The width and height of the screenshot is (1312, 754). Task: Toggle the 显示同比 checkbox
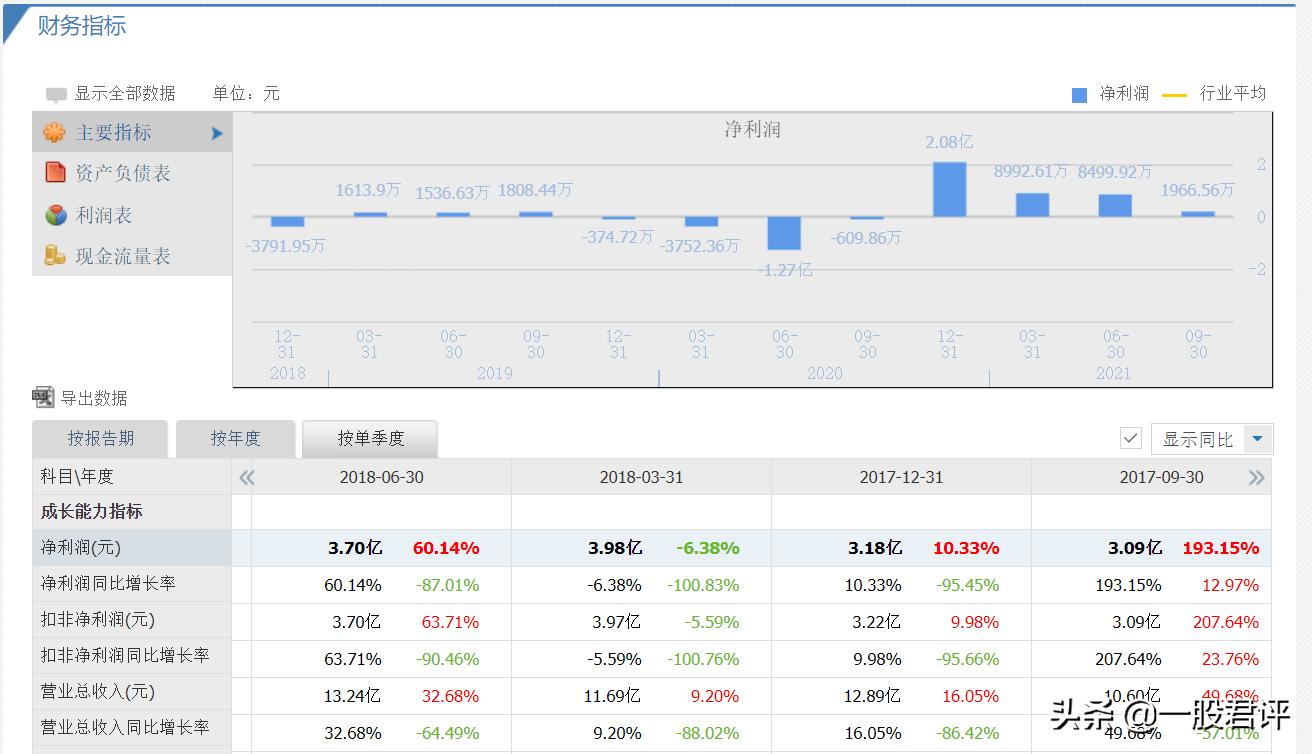(1131, 438)
